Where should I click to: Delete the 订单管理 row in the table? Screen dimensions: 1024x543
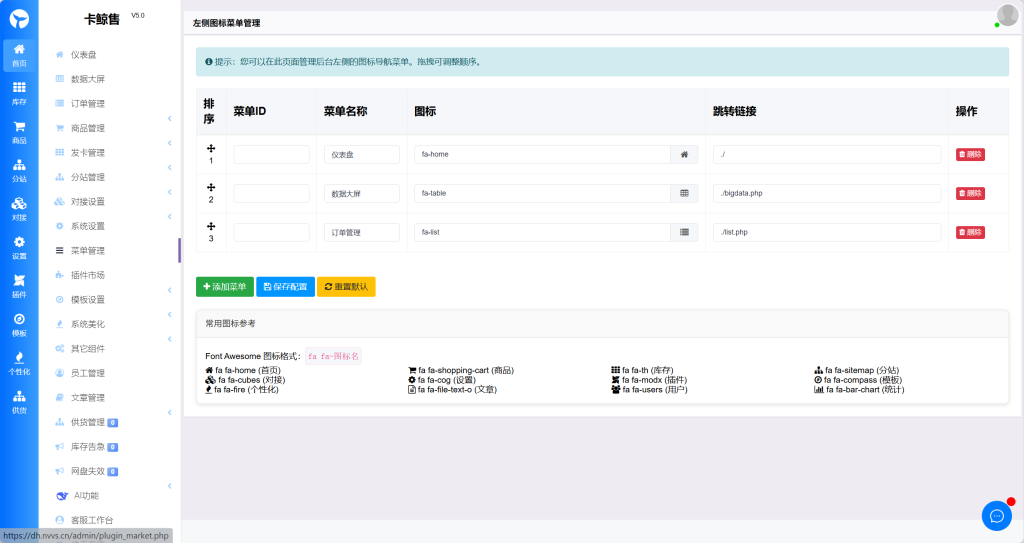point(970,232)
